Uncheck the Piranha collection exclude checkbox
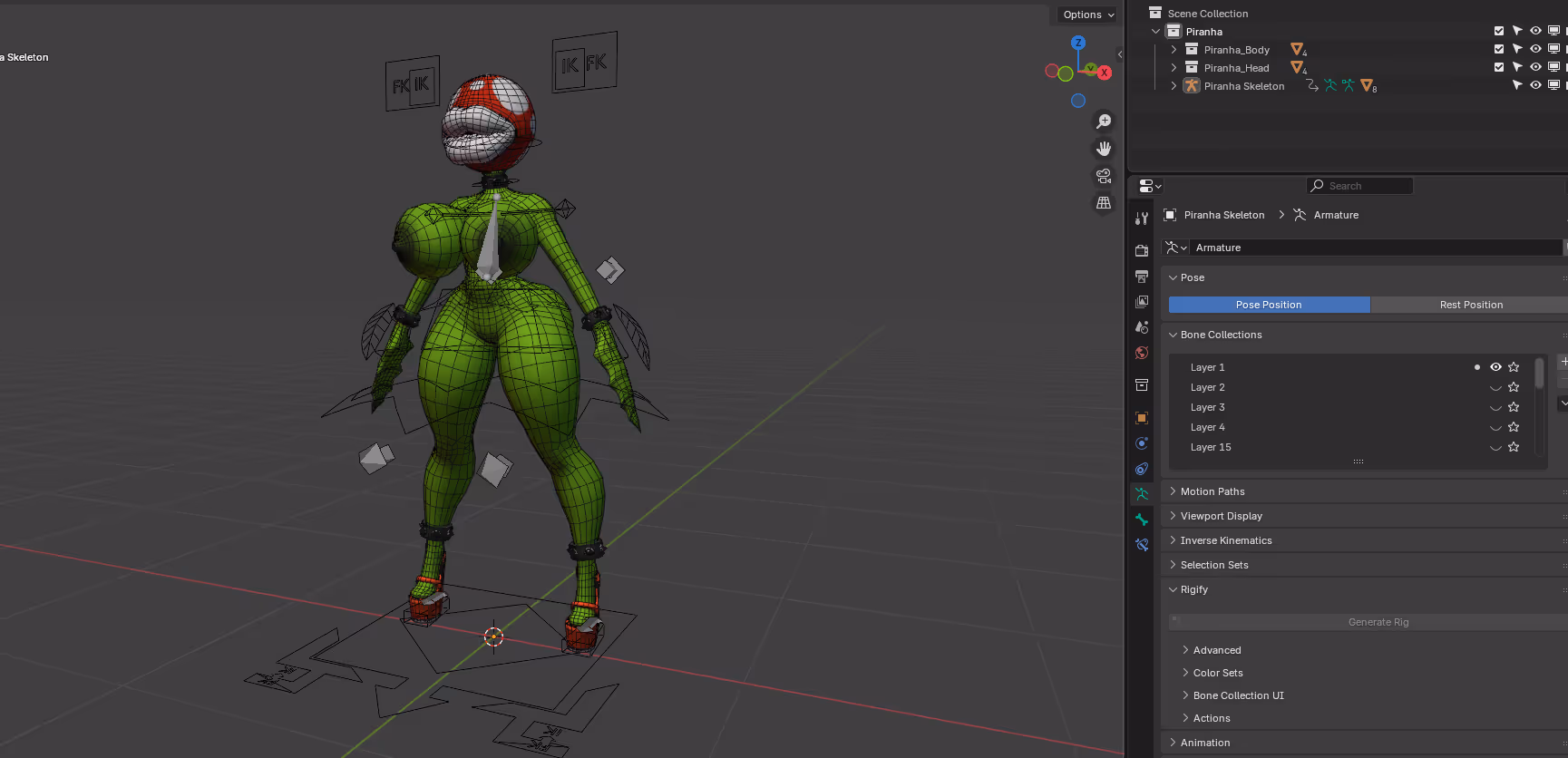Screen dimensions: 1568x758 (x=1499, y=31)
